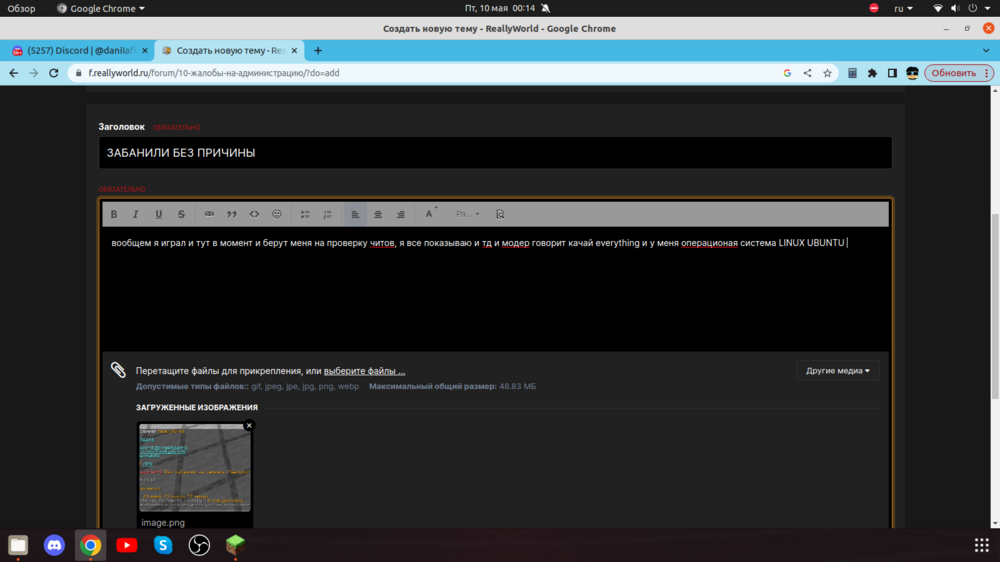This screenshot has height=562, width=1000.
Task: View site security lock info
Action: (x=78, y=73)
